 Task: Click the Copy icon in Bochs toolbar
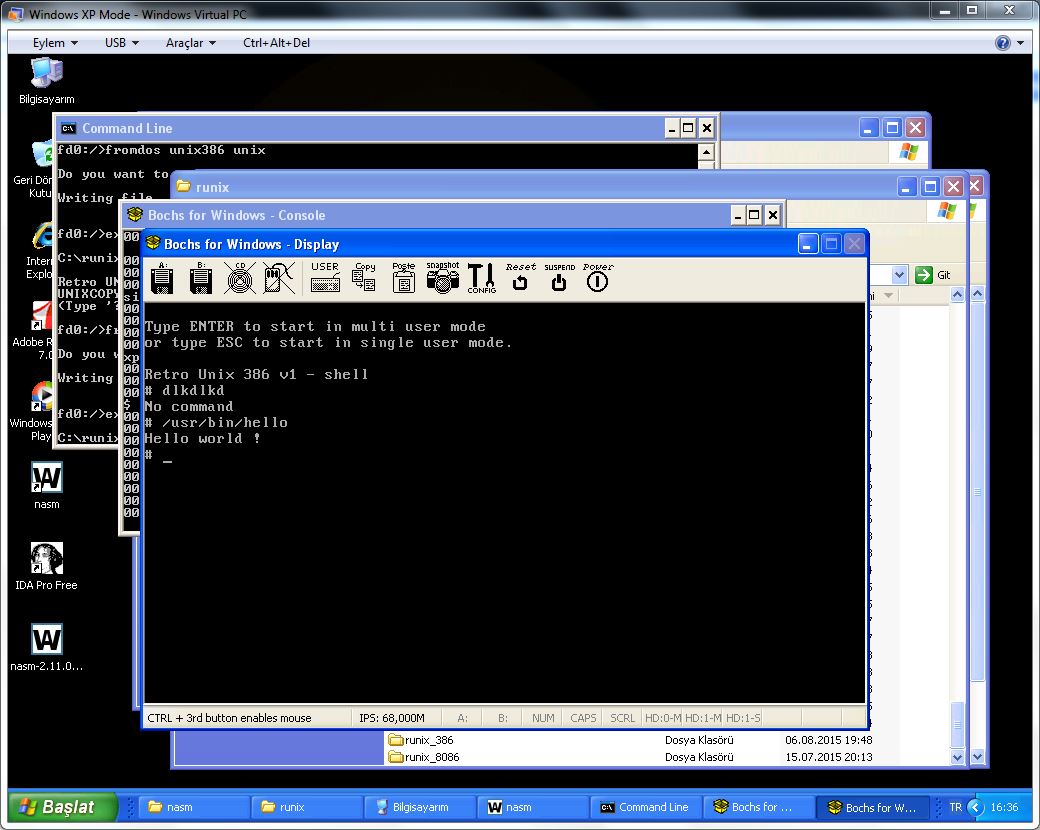364,277
